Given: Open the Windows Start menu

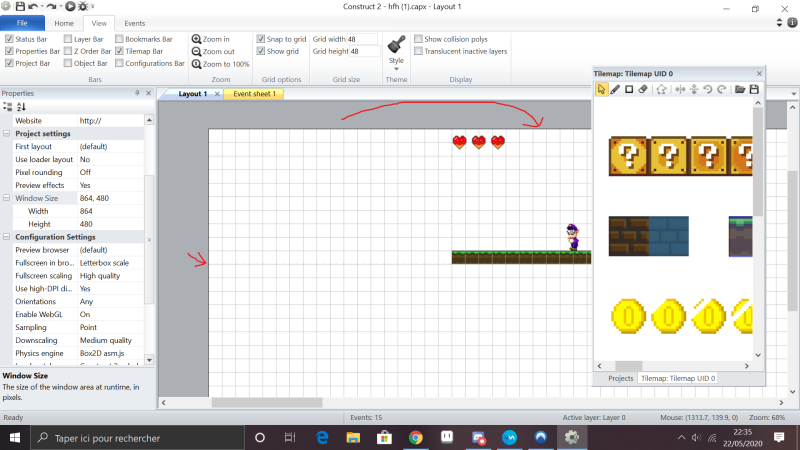Looking at the screenshot, I should pyautogui.click(x=15, y=438).
